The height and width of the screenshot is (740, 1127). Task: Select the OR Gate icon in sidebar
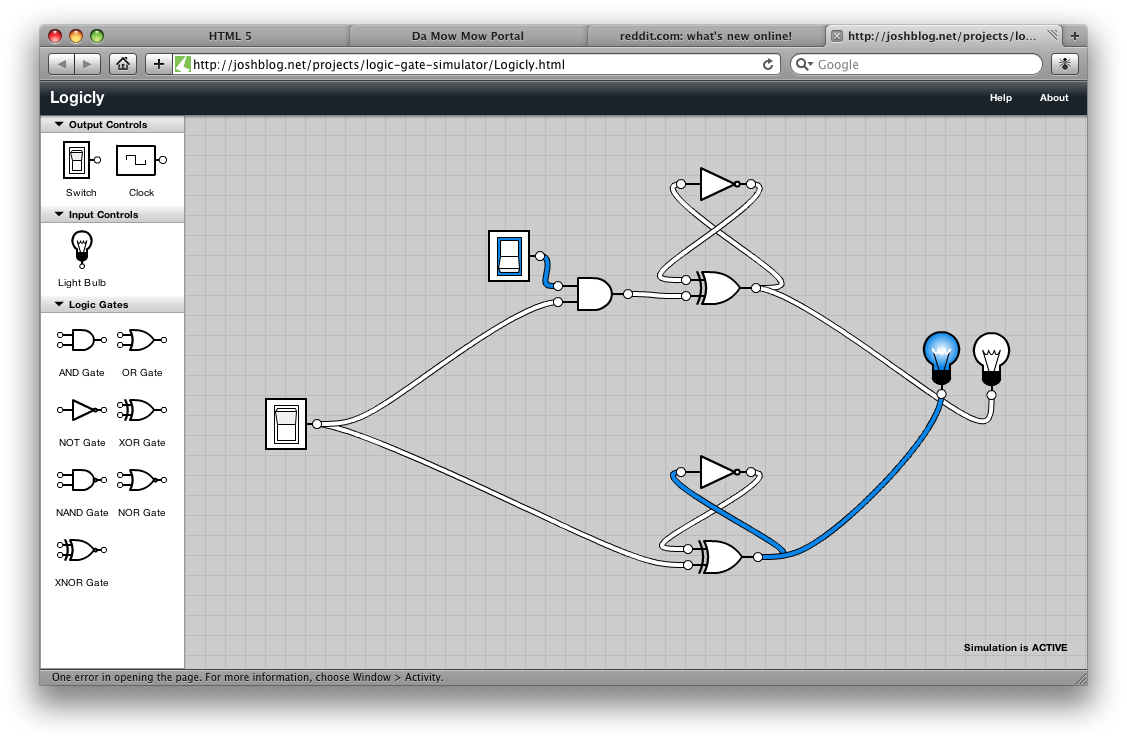pyautogui.click(x=141, y=341)
